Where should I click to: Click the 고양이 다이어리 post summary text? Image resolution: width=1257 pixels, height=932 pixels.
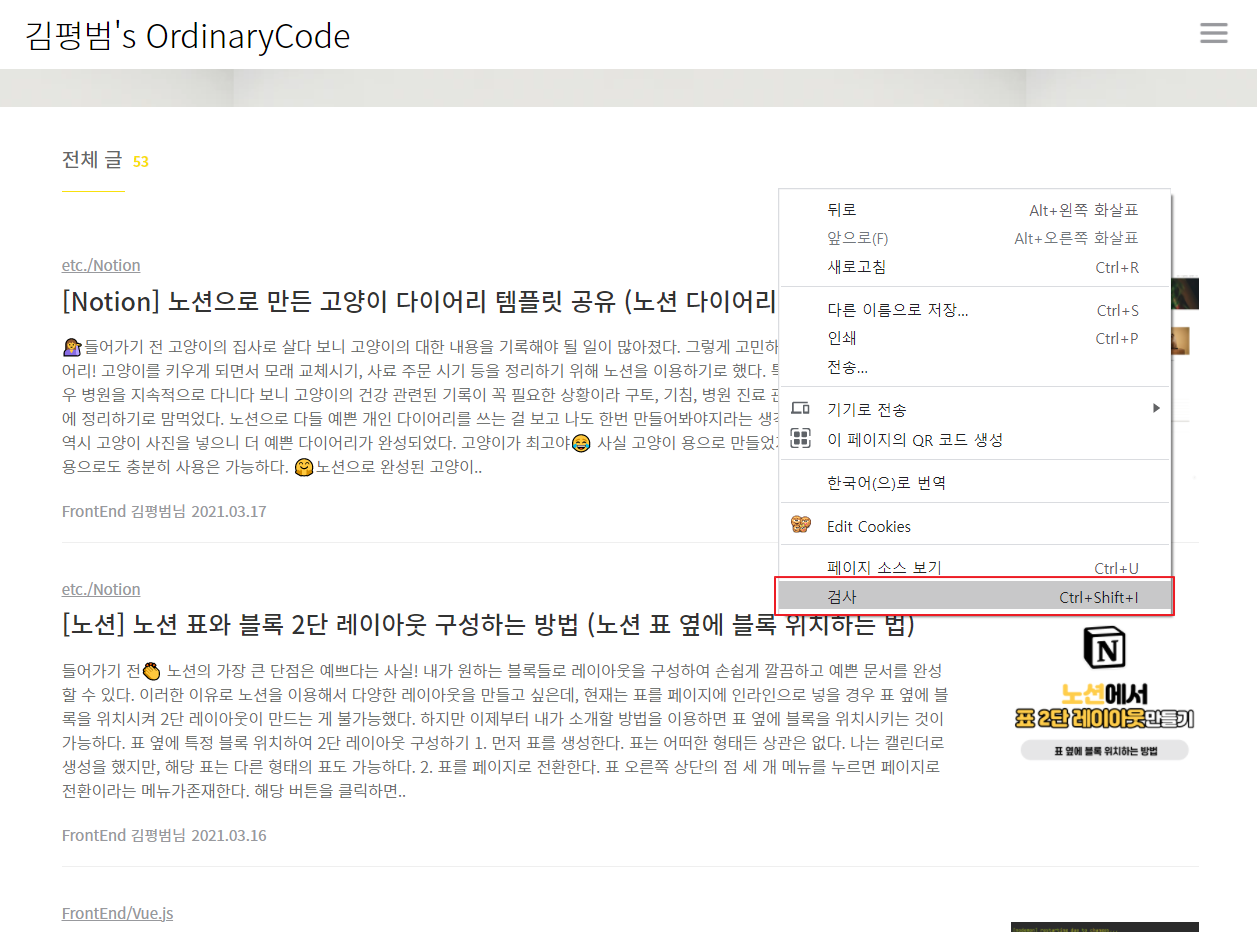click(420, 407)
